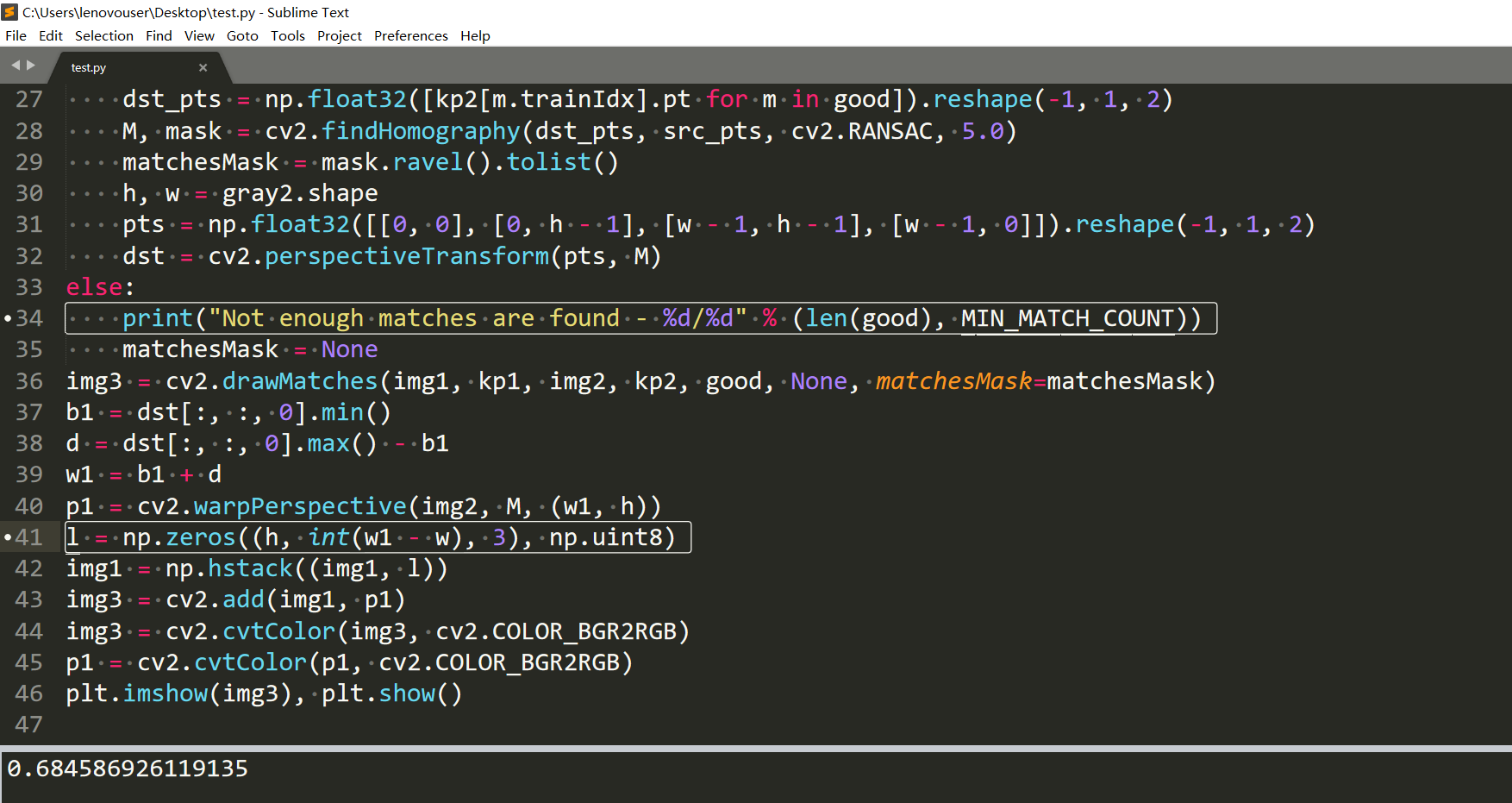
Task: Open the Preferences menu
Action: tap(411, 35)
